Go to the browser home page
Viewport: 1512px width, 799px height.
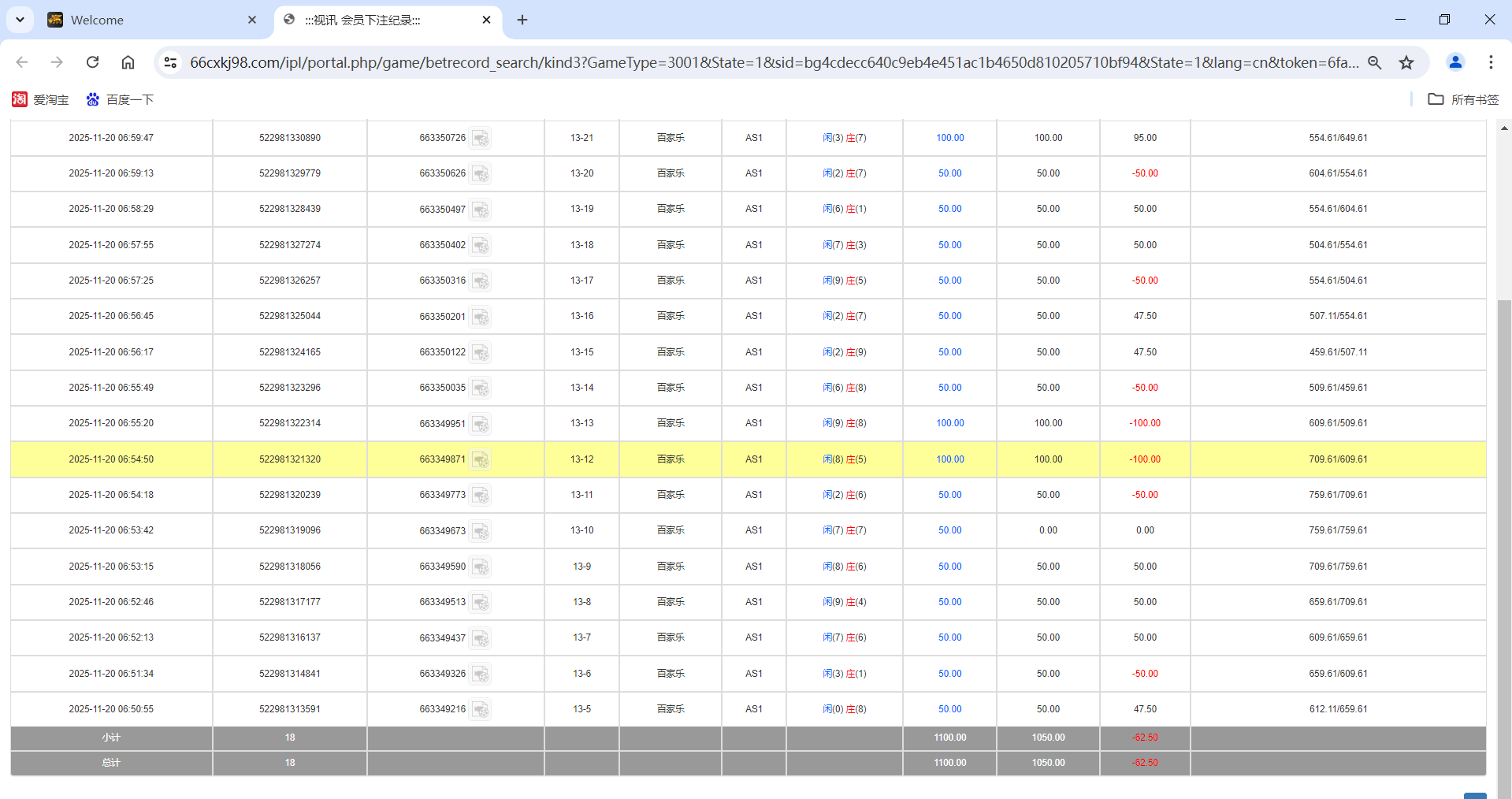click(x=128, y=62)
